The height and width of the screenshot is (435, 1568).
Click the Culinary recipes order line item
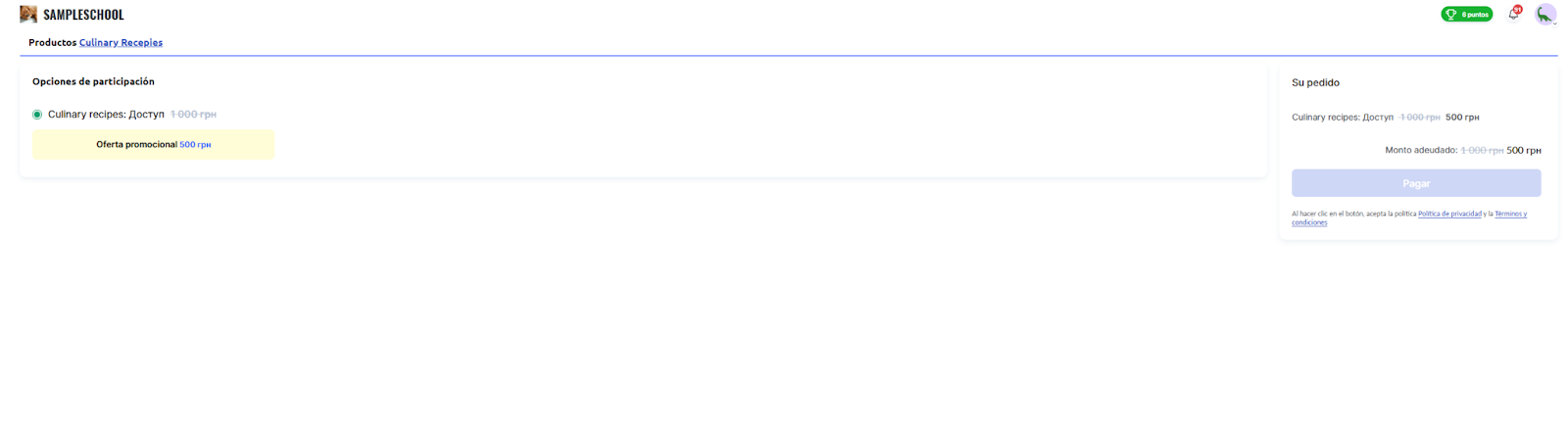click(1342, 118)
